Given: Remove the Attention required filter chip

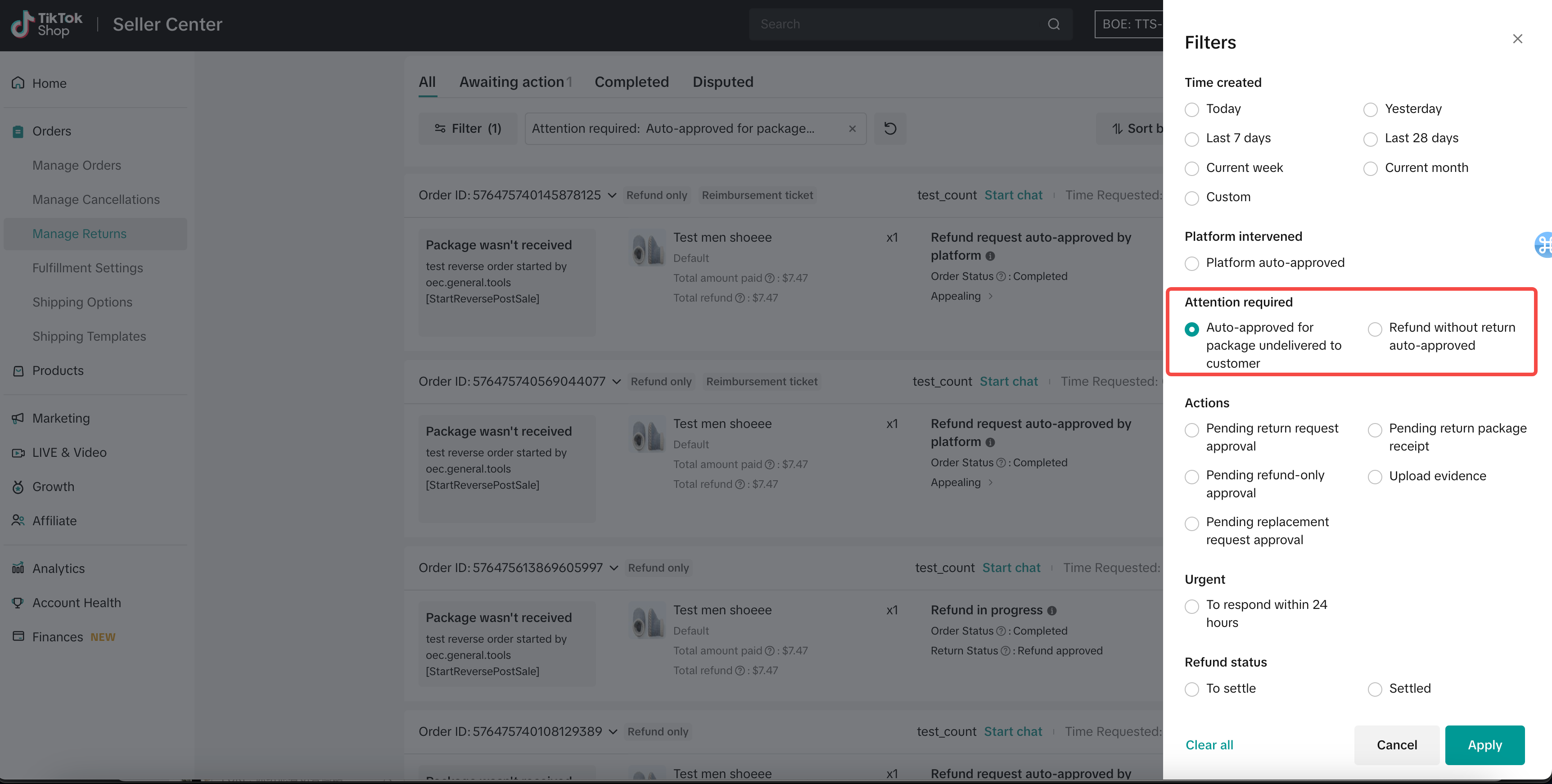Looking at the screenshot, I should click(852, 128).
